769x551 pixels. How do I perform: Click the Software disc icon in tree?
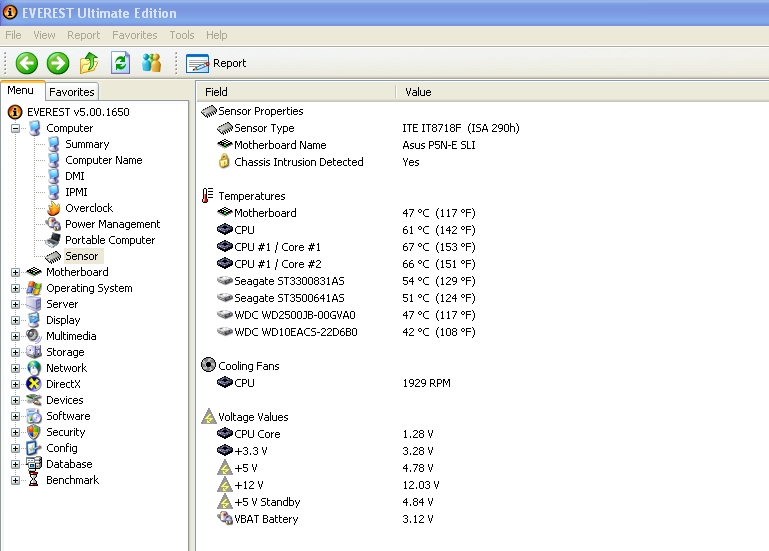tap(34, 416)
